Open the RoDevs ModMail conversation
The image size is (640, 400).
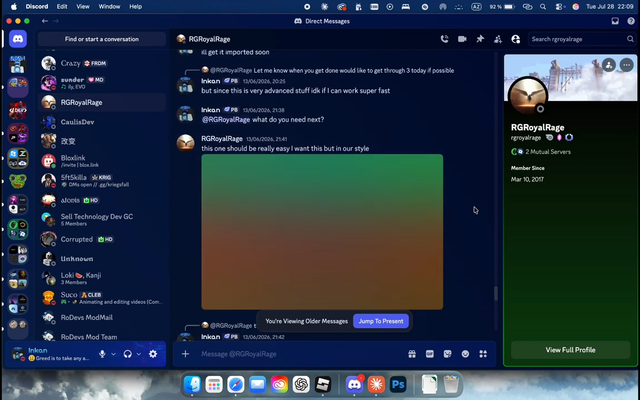[x=102, y=318]
